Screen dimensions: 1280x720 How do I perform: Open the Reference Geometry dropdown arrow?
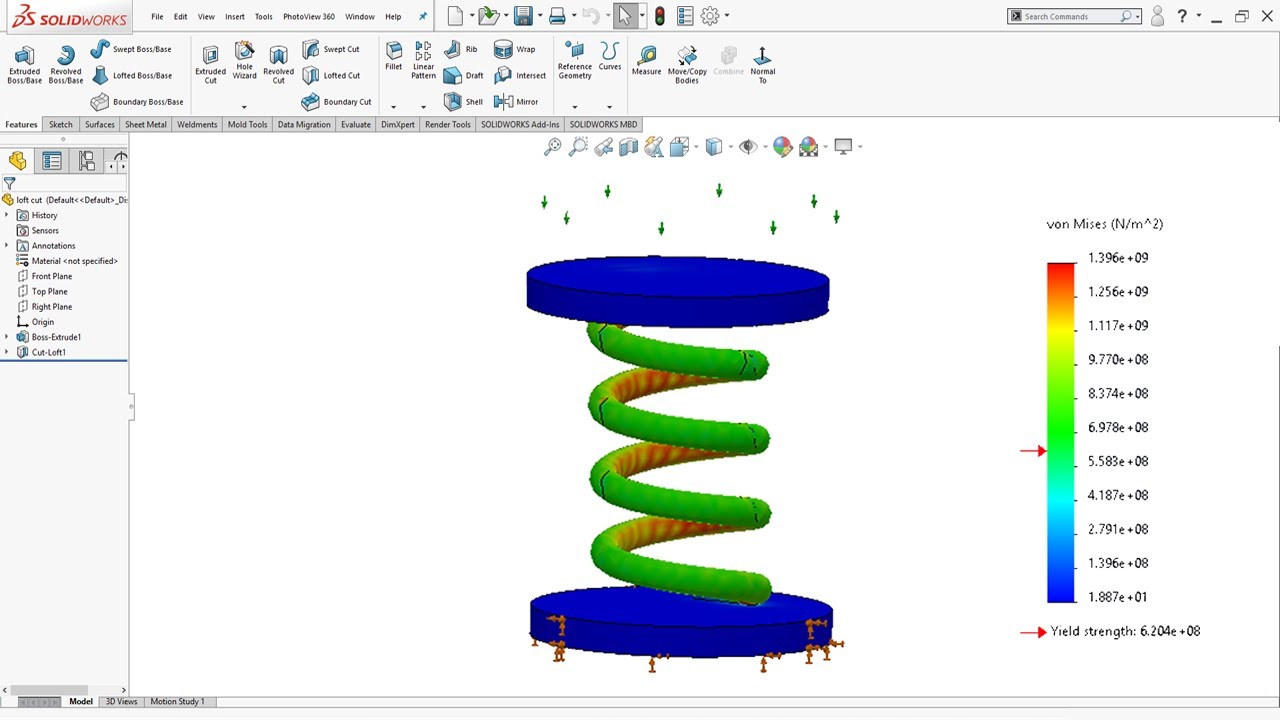[575, 107]
